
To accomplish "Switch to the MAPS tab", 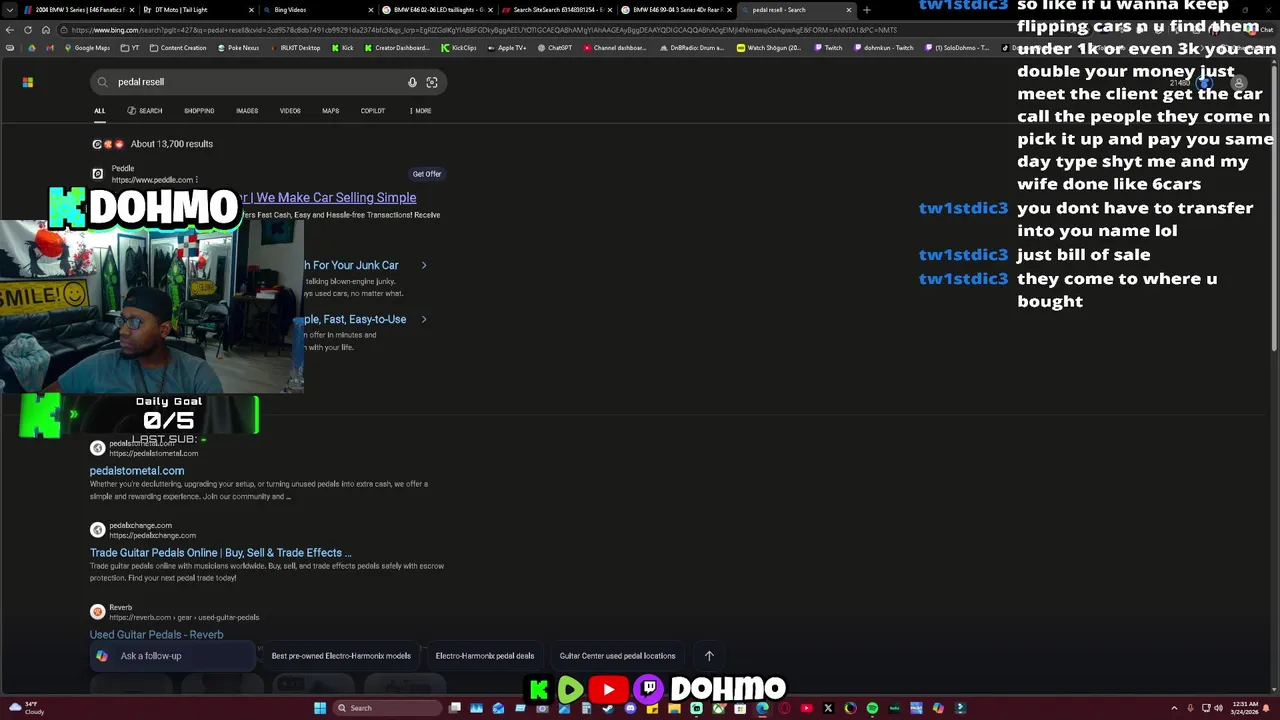I will (x=330, y=111).
